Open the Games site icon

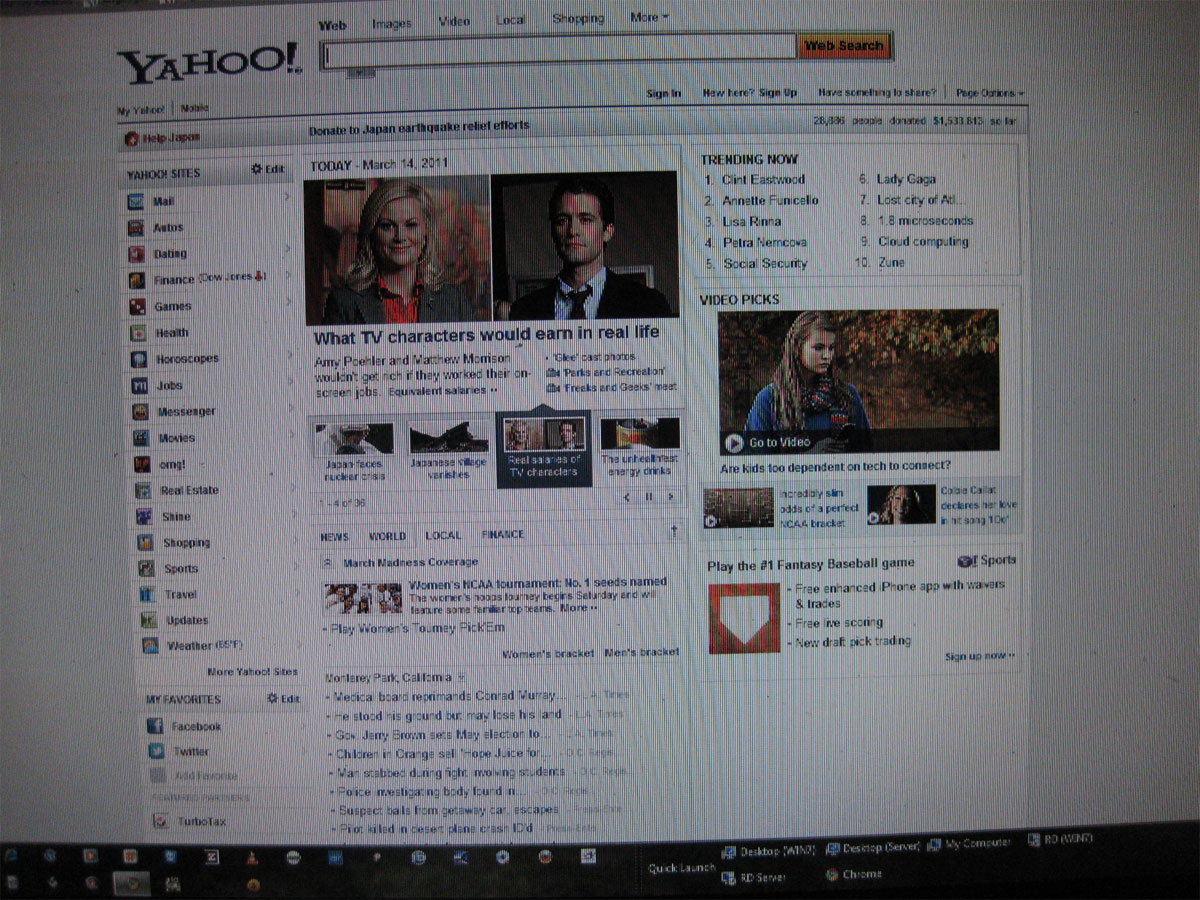point(137,307)
